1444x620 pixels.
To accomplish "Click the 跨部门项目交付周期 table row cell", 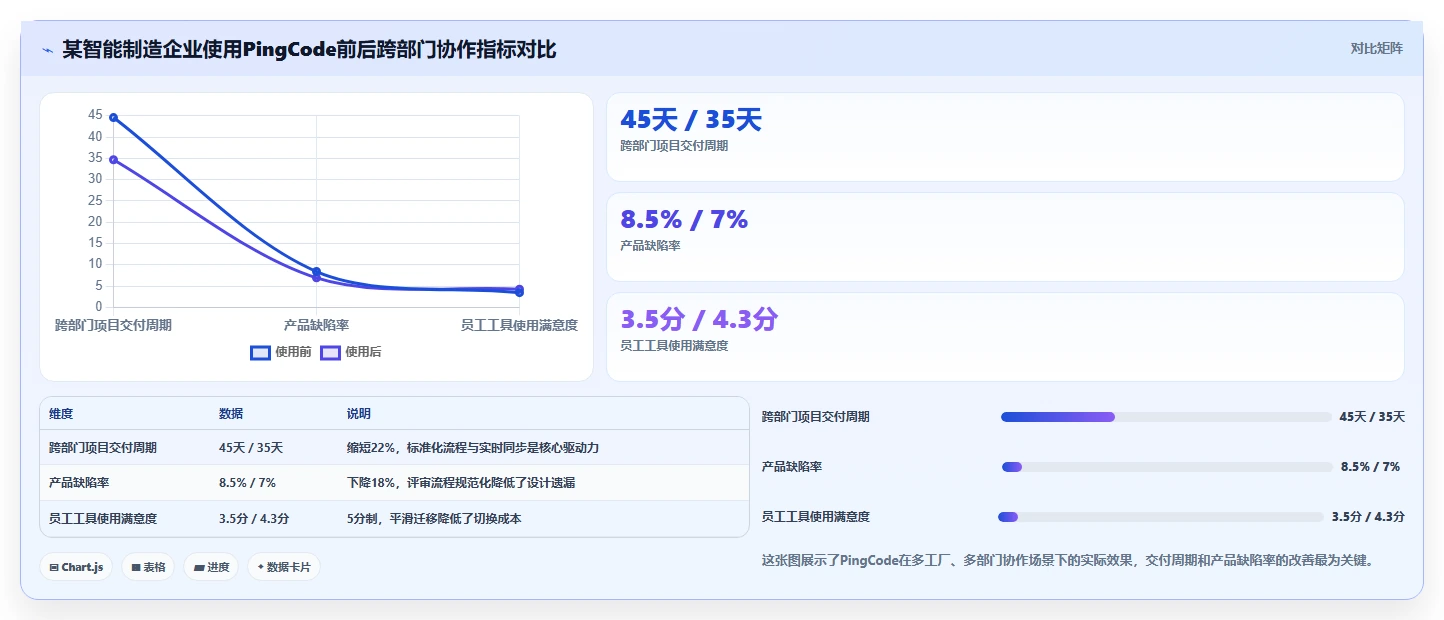I will pos(103,448).
